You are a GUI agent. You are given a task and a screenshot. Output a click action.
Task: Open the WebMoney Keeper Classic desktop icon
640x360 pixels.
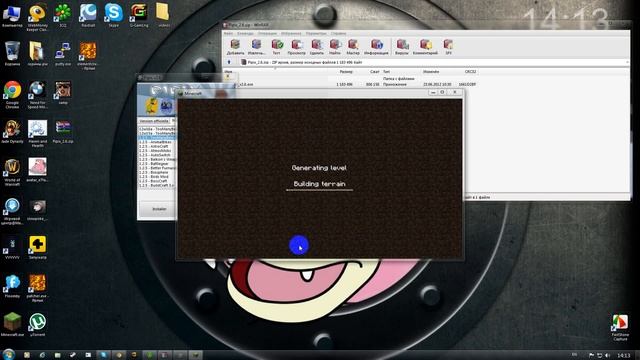coord(37,18)
